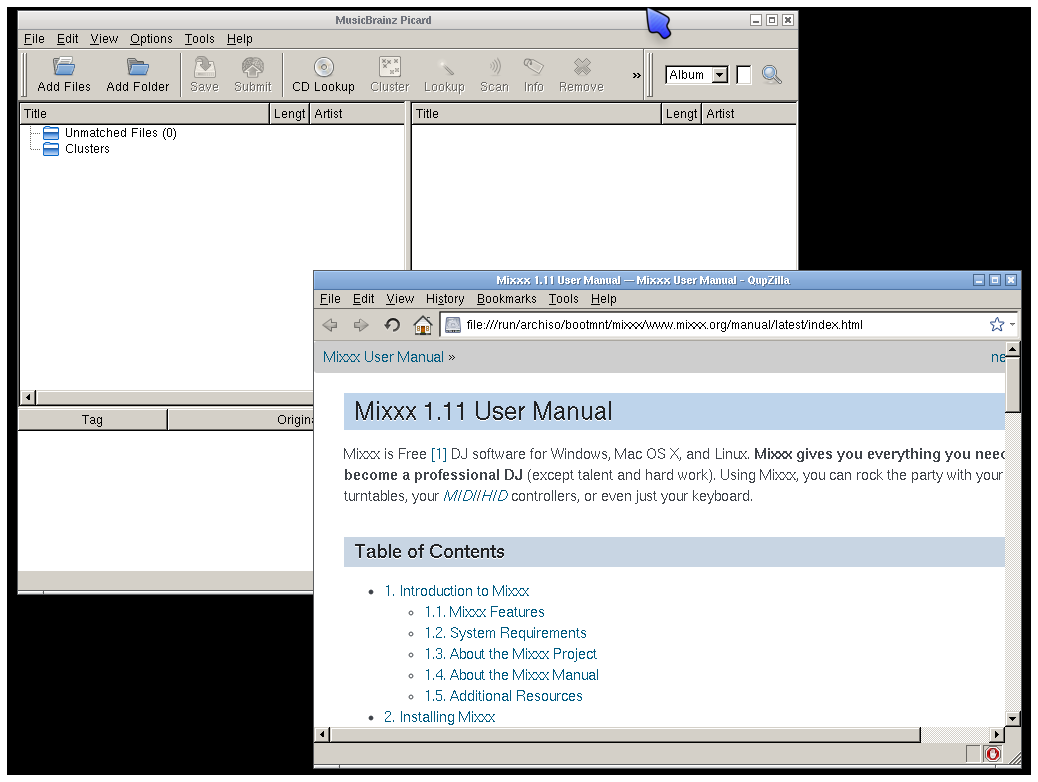Toggle the checkbox beside the Album search dropdown
Image resolution: width=1038 pixels, height=782 pixels.
coord(744,75)
